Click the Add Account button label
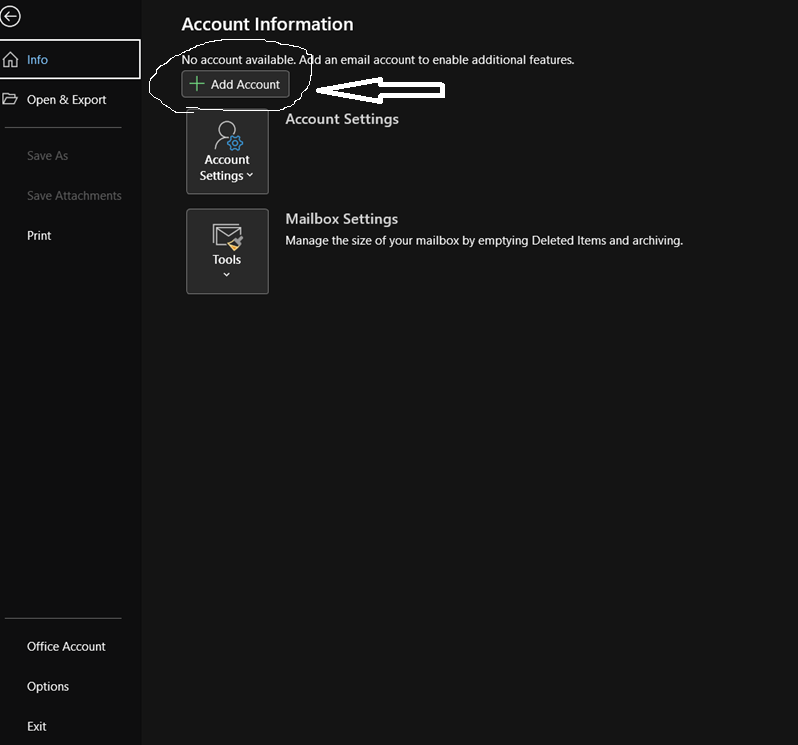This screenshot has width=798, height=745. click(x=245, y=84)
